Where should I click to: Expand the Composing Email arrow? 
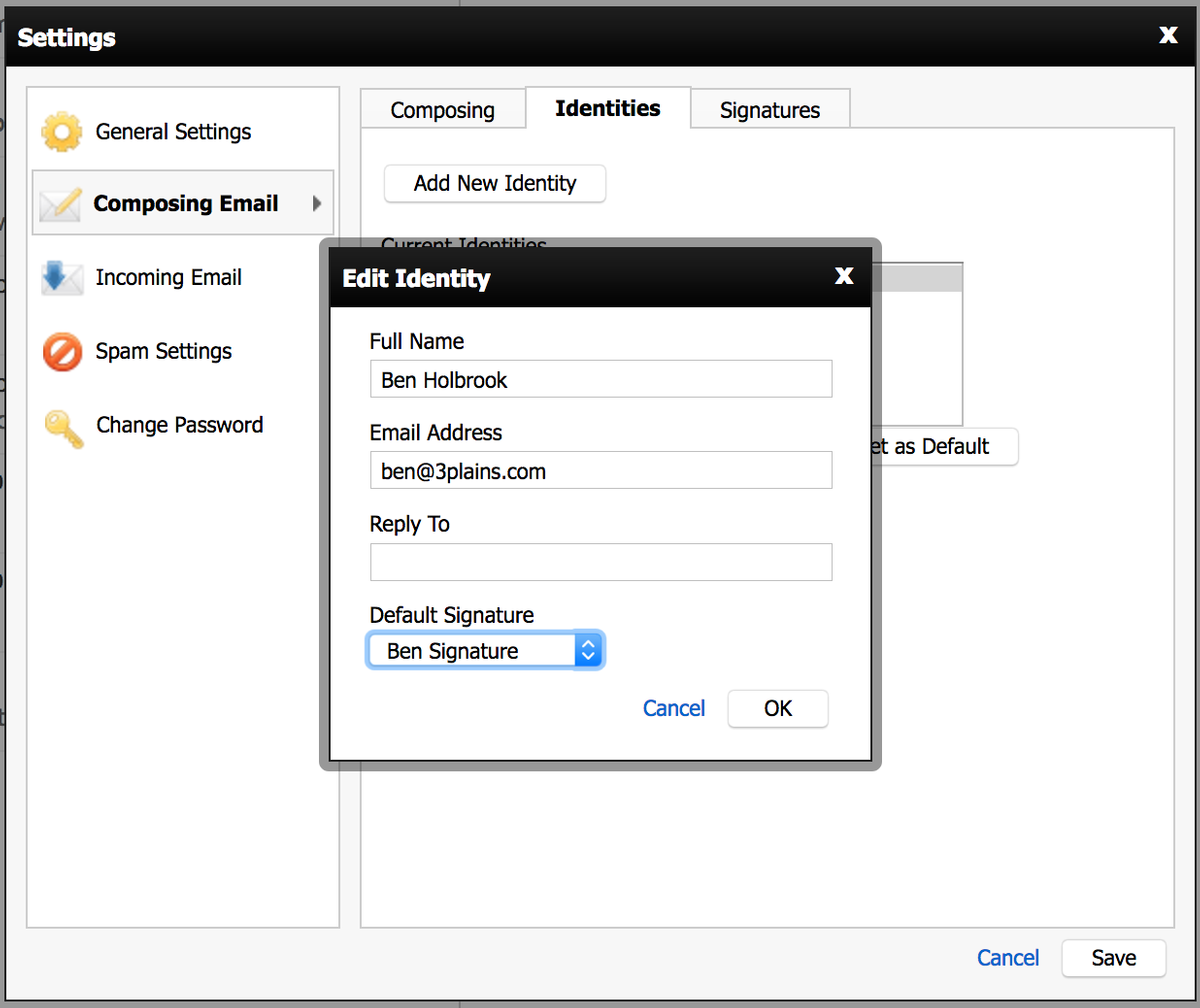317,203
